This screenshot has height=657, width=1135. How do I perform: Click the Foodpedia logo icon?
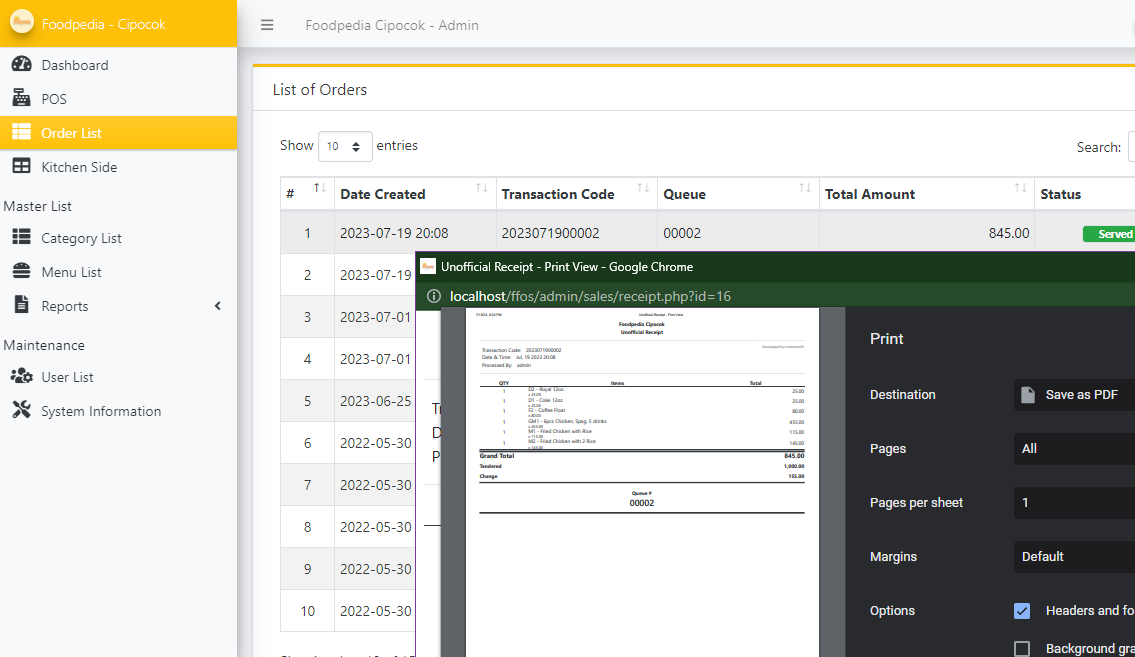click(22, 22)
